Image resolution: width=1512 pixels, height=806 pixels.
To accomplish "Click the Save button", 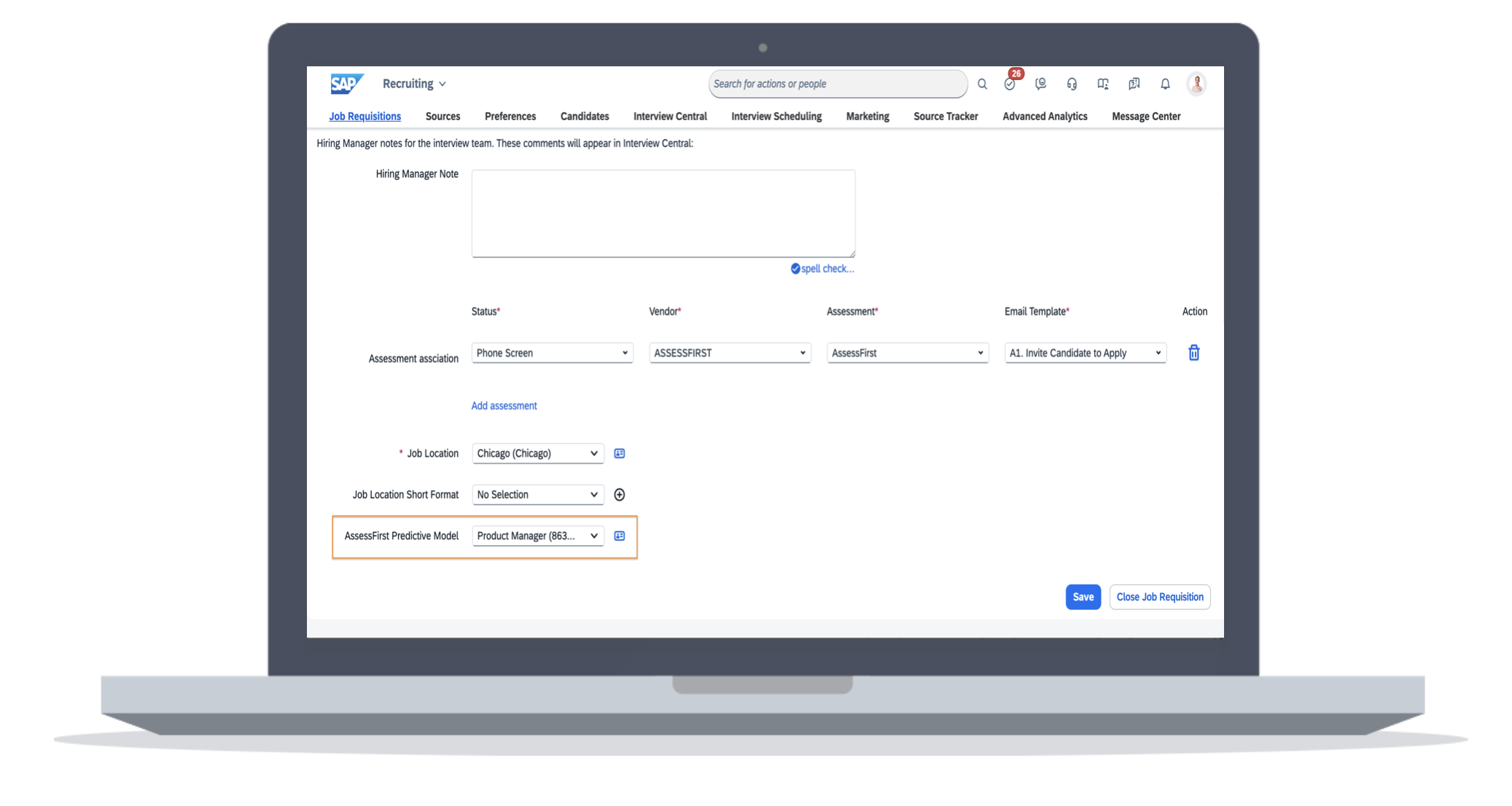I will coord(1083,597).
